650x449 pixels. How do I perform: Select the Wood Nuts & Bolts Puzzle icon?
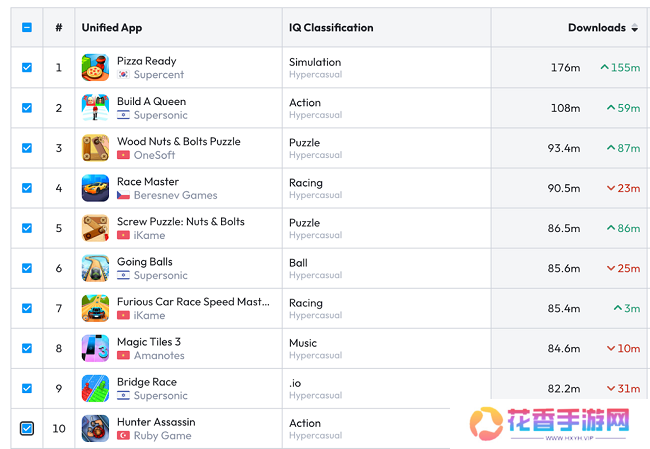(95, 148)
